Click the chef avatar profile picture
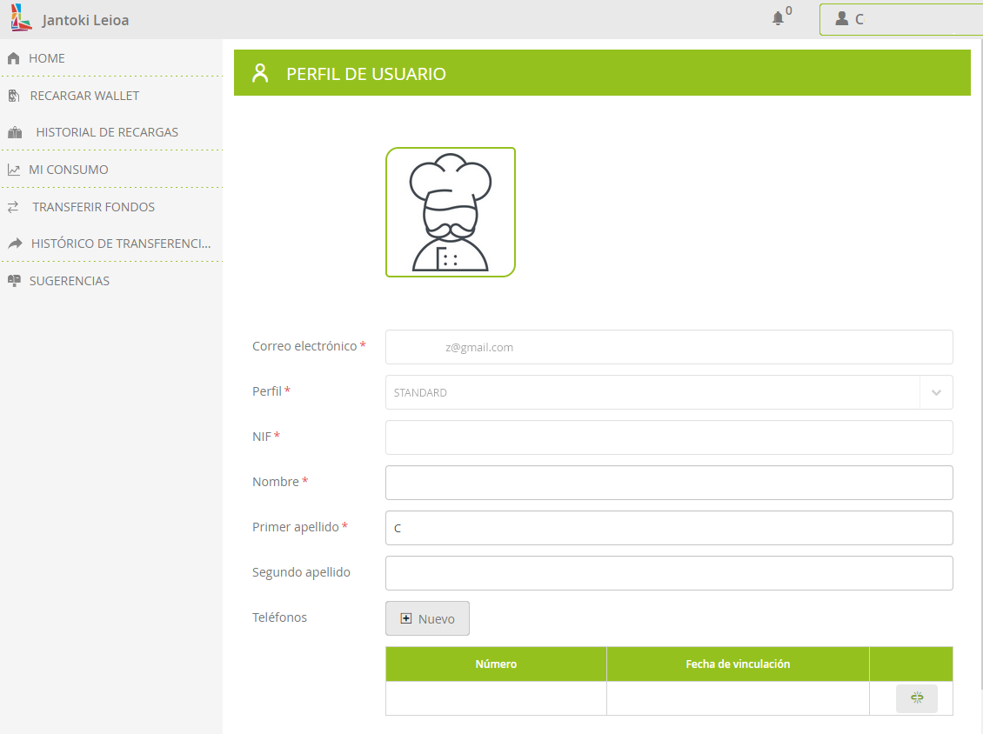The height and width of the screenshot is (734, 983). tap(450, 212)
